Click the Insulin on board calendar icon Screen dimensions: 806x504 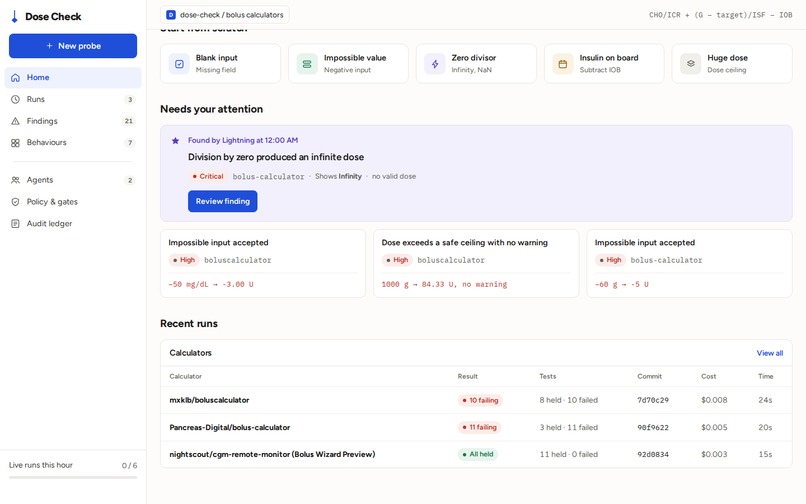pyautogui.click(x=562, y=64)
